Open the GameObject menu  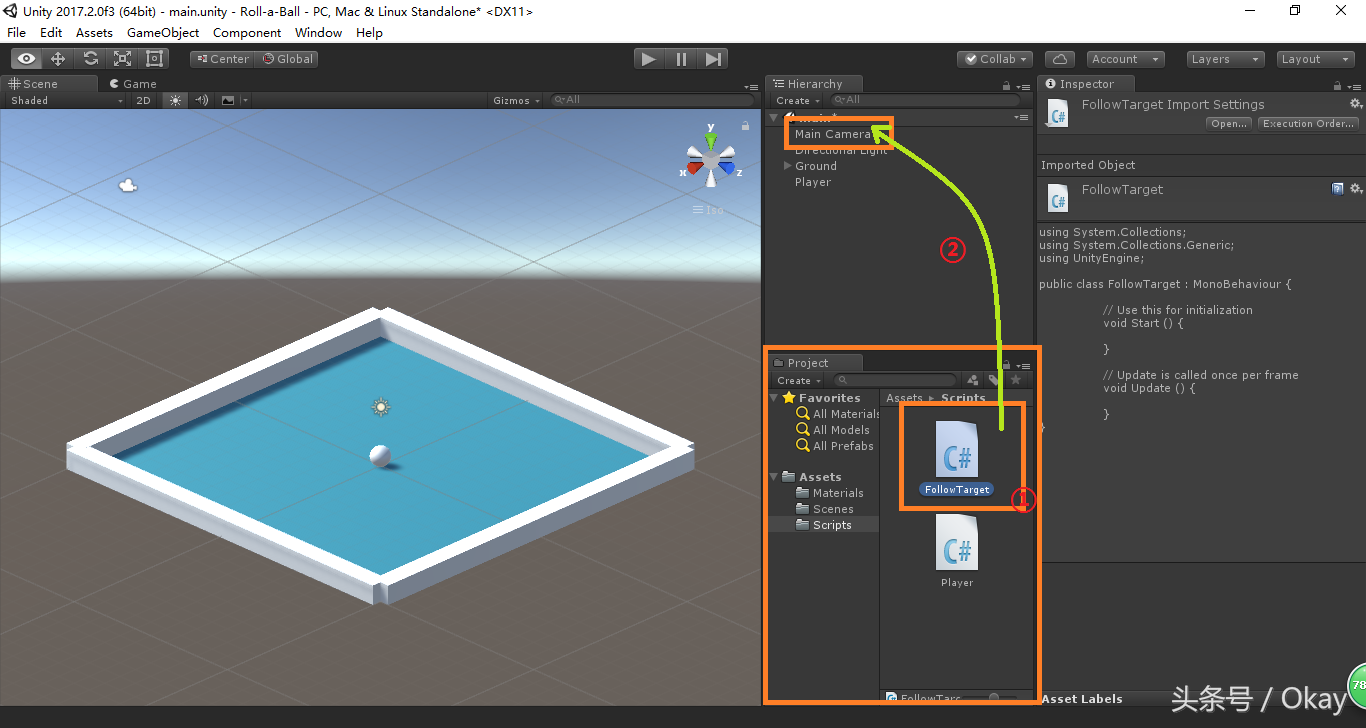pos(163,33)
